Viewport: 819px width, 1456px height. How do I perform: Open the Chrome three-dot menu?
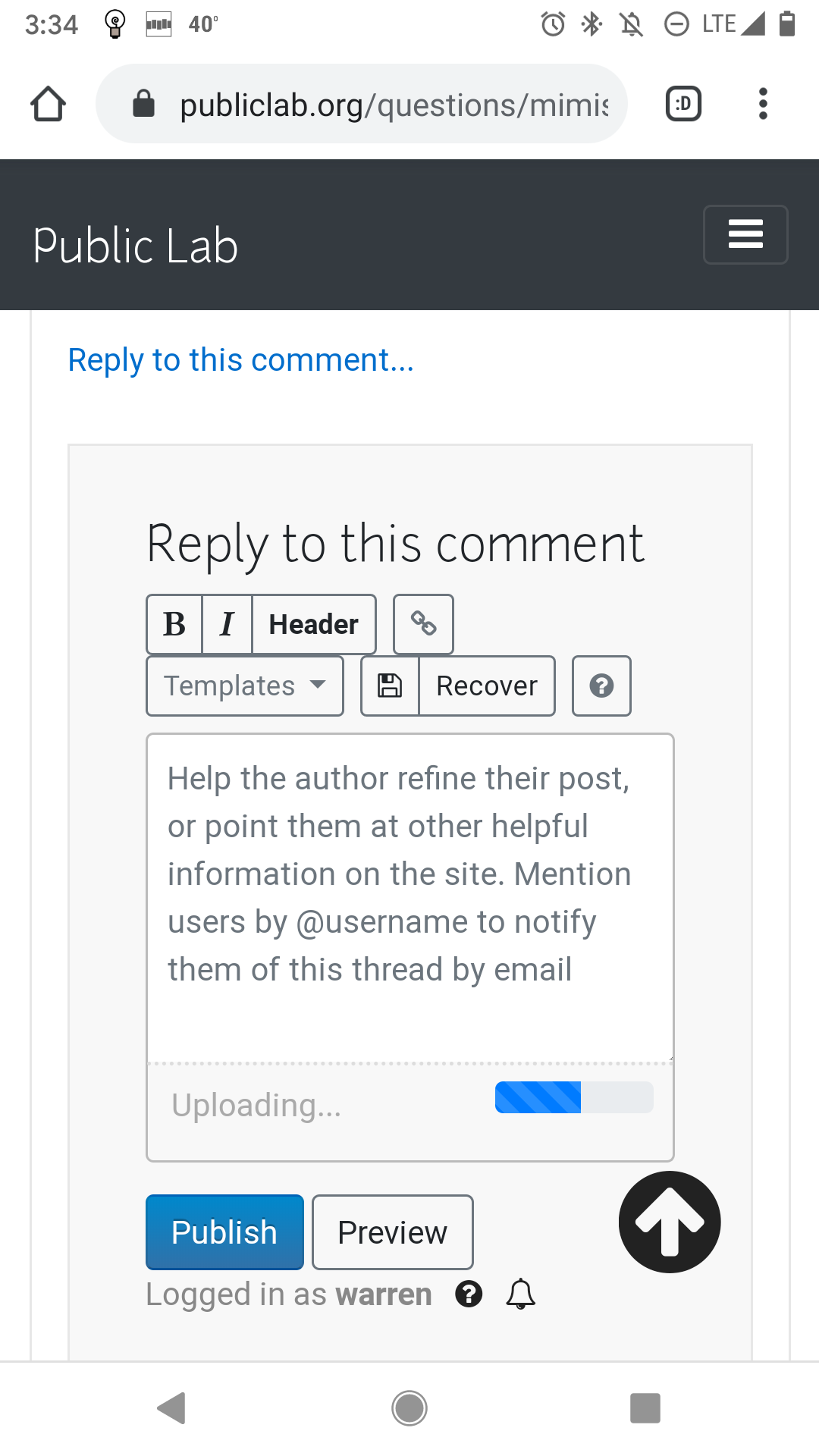(x=763, y=103)
